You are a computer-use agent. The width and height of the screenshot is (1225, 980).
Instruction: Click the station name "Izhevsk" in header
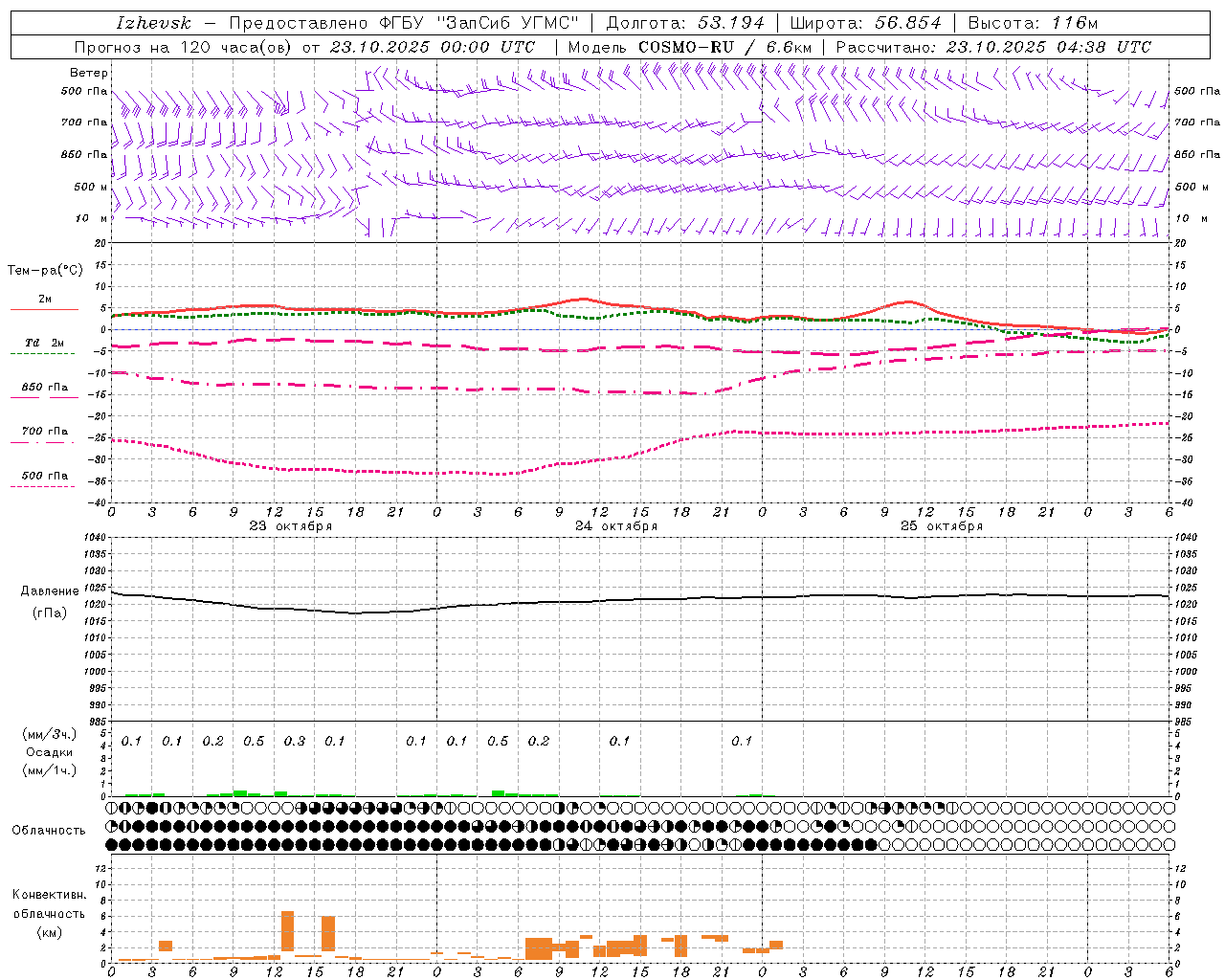(x=153, y=23)
